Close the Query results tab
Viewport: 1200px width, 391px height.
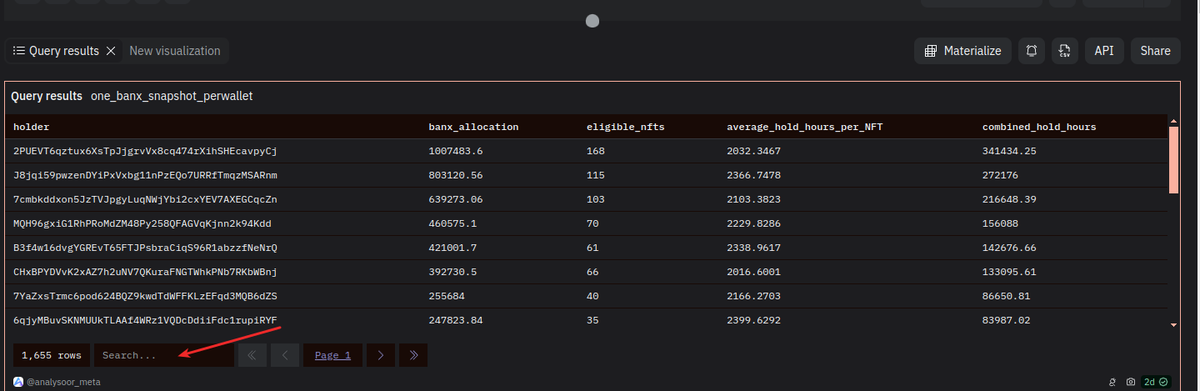(111, 50)
